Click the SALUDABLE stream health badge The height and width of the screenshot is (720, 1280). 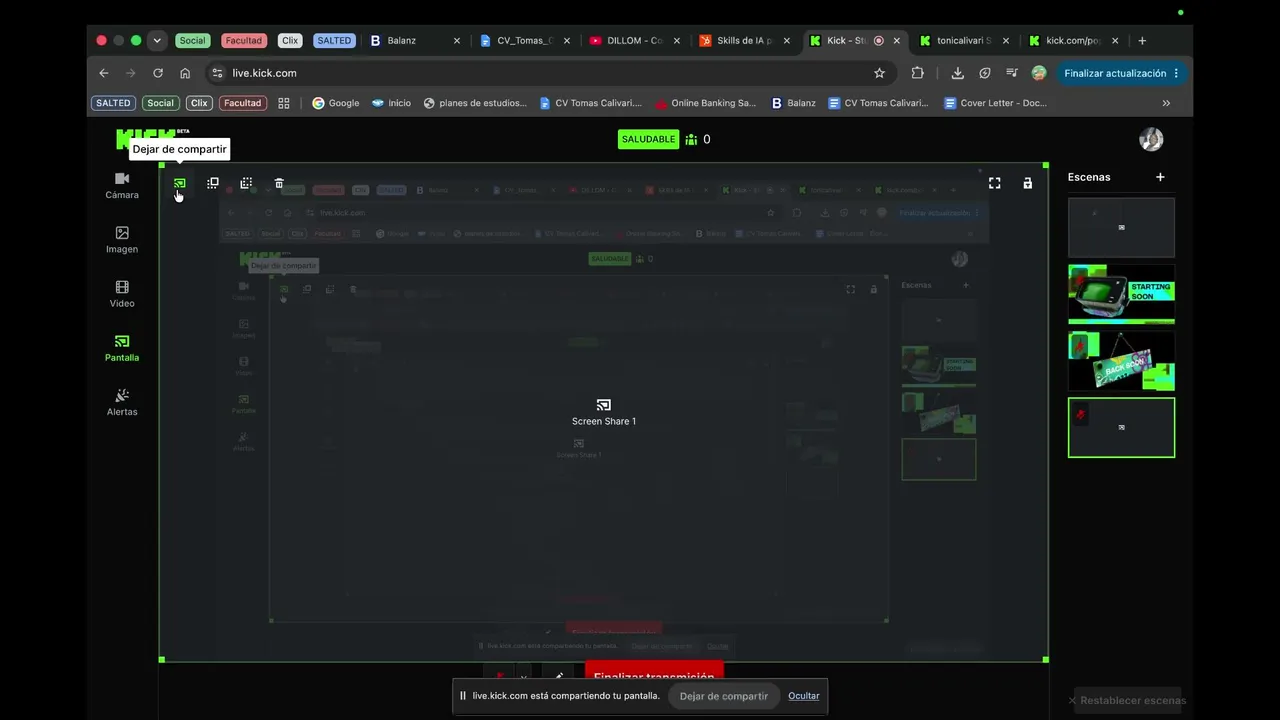click(x=648, y=139)
